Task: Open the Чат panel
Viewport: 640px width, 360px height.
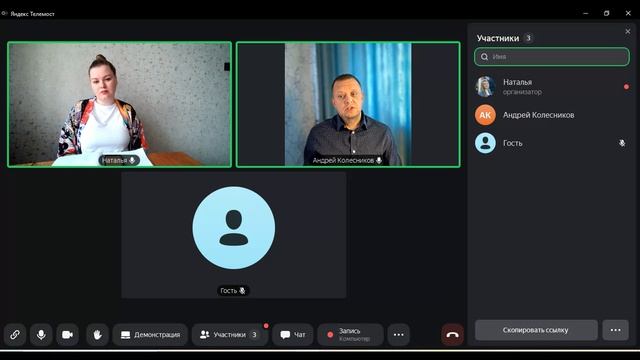Action: [293, 335]
